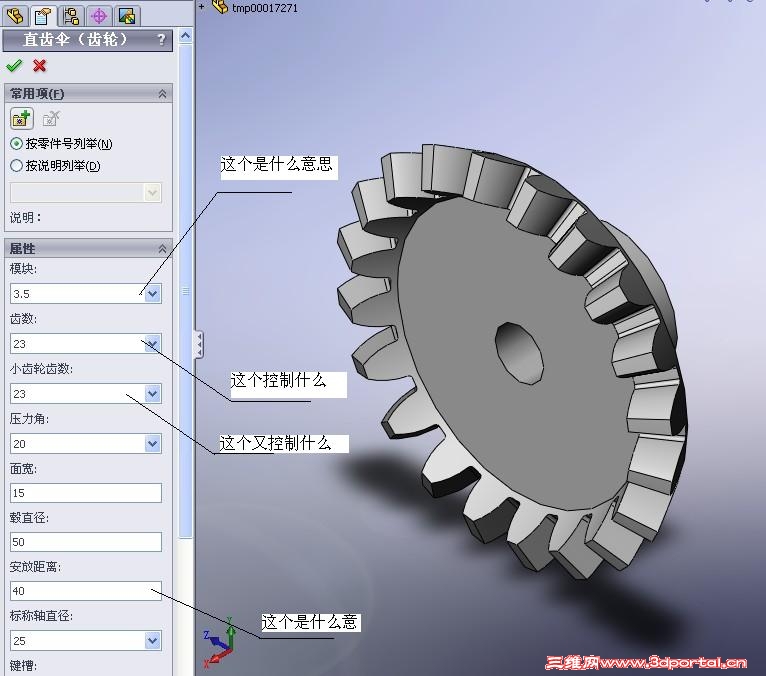Open the 小齿轮齿数 dropdown

click(x=153, y=393)
